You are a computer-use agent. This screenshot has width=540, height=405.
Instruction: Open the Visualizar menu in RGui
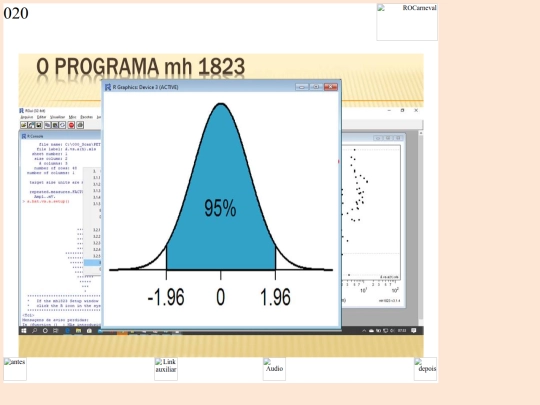(57, 117)
